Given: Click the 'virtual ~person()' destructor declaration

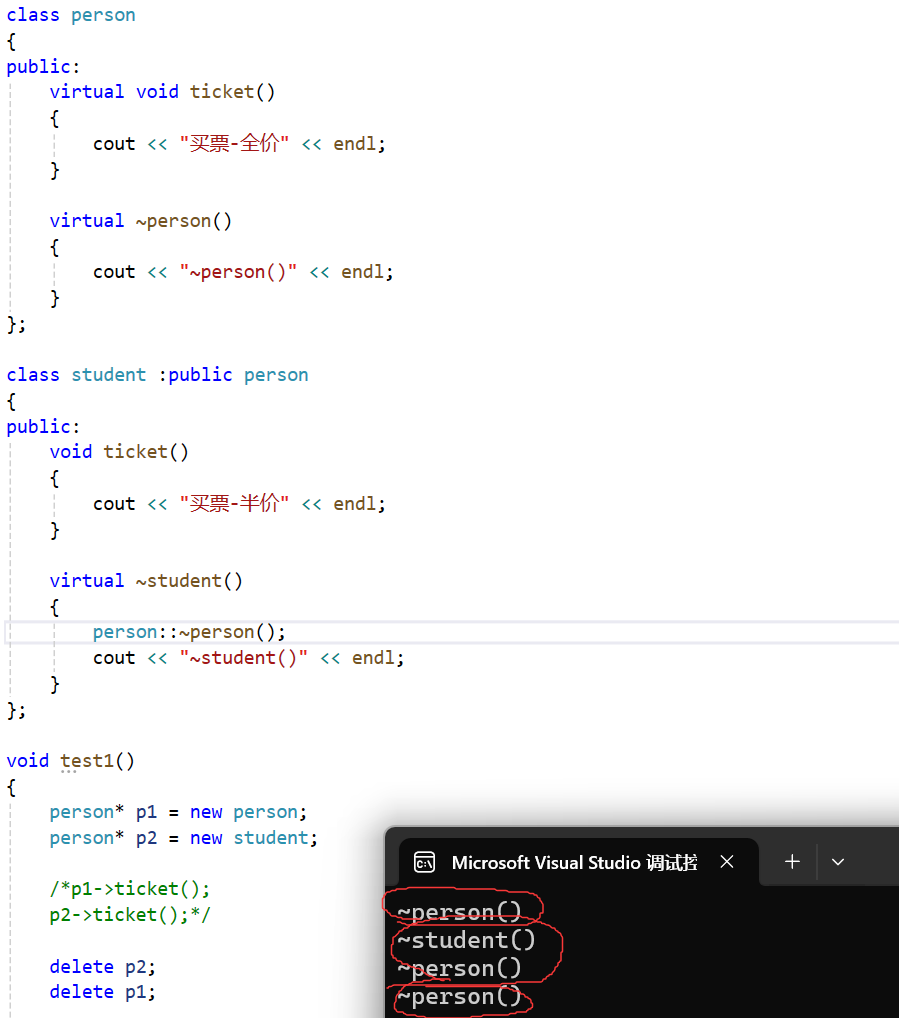Looking at the screenshot, I should pos(140,221).
